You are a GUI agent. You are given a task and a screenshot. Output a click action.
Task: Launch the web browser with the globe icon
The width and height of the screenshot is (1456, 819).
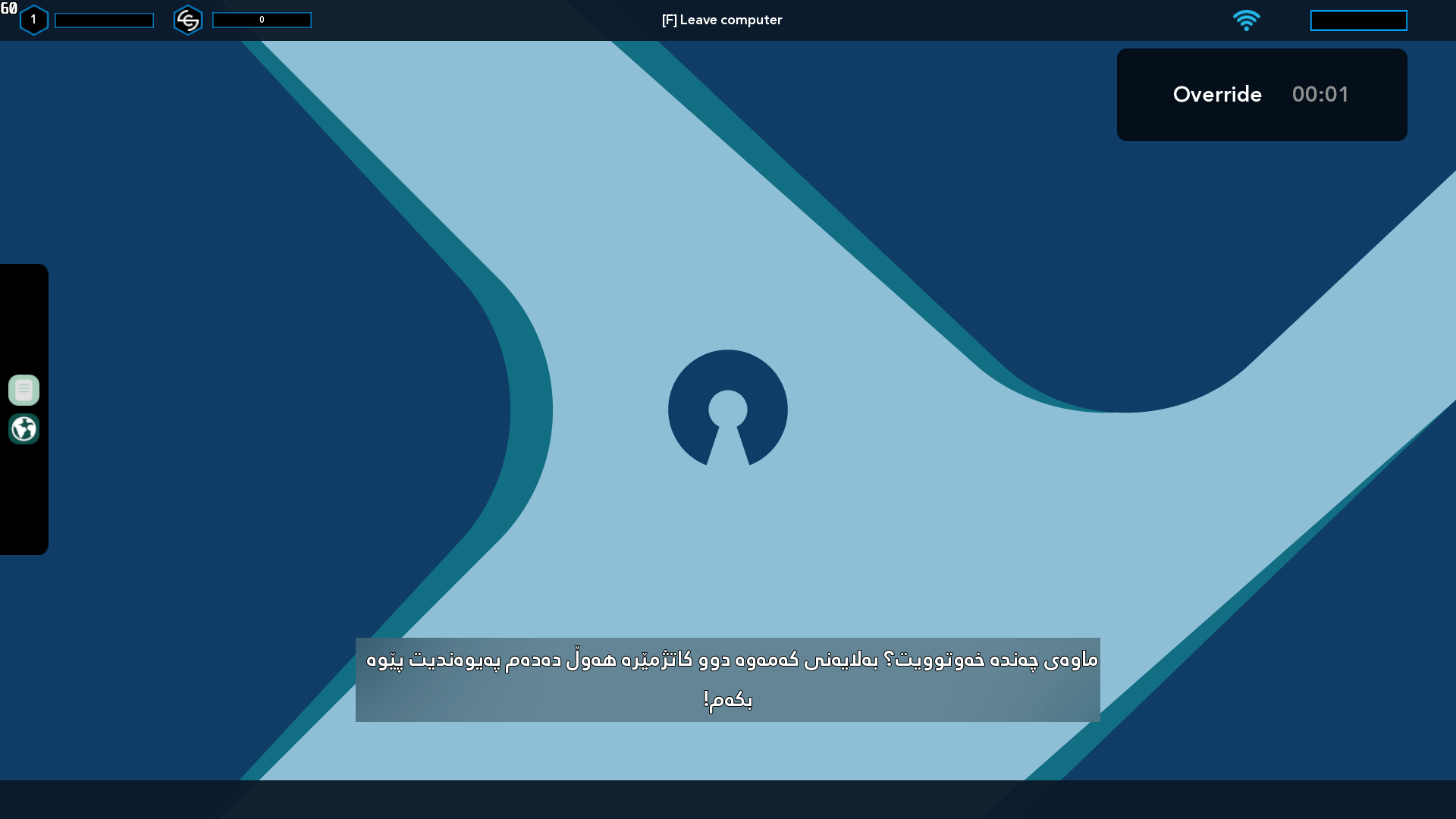coord(24,429)
